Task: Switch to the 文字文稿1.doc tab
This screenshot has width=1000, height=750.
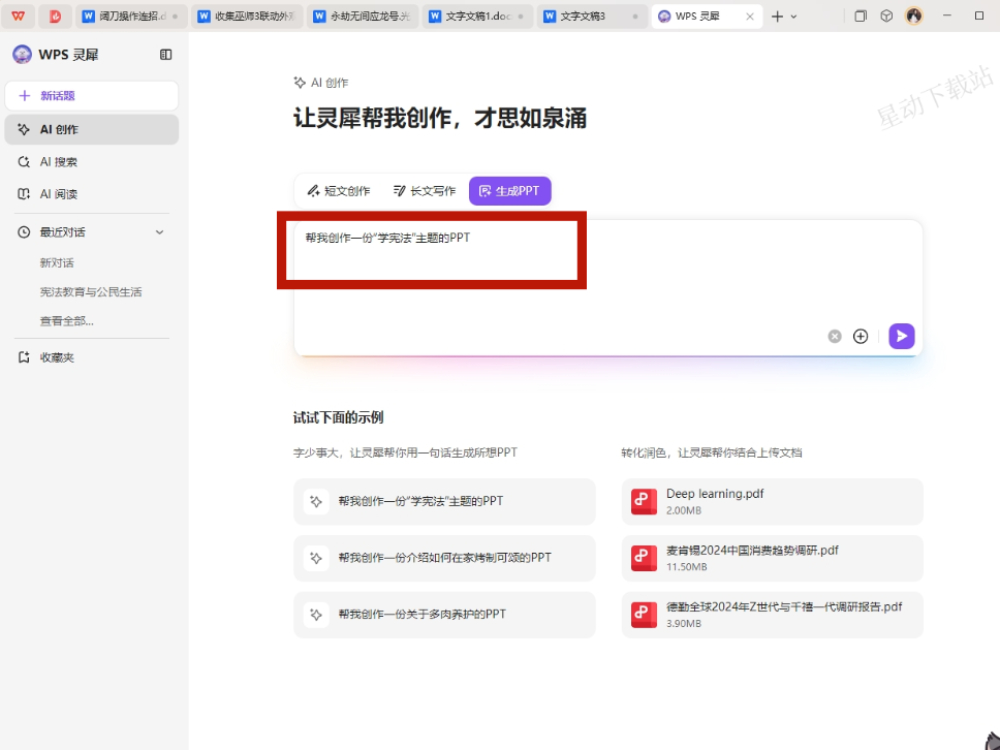Action: click(478, 17)
